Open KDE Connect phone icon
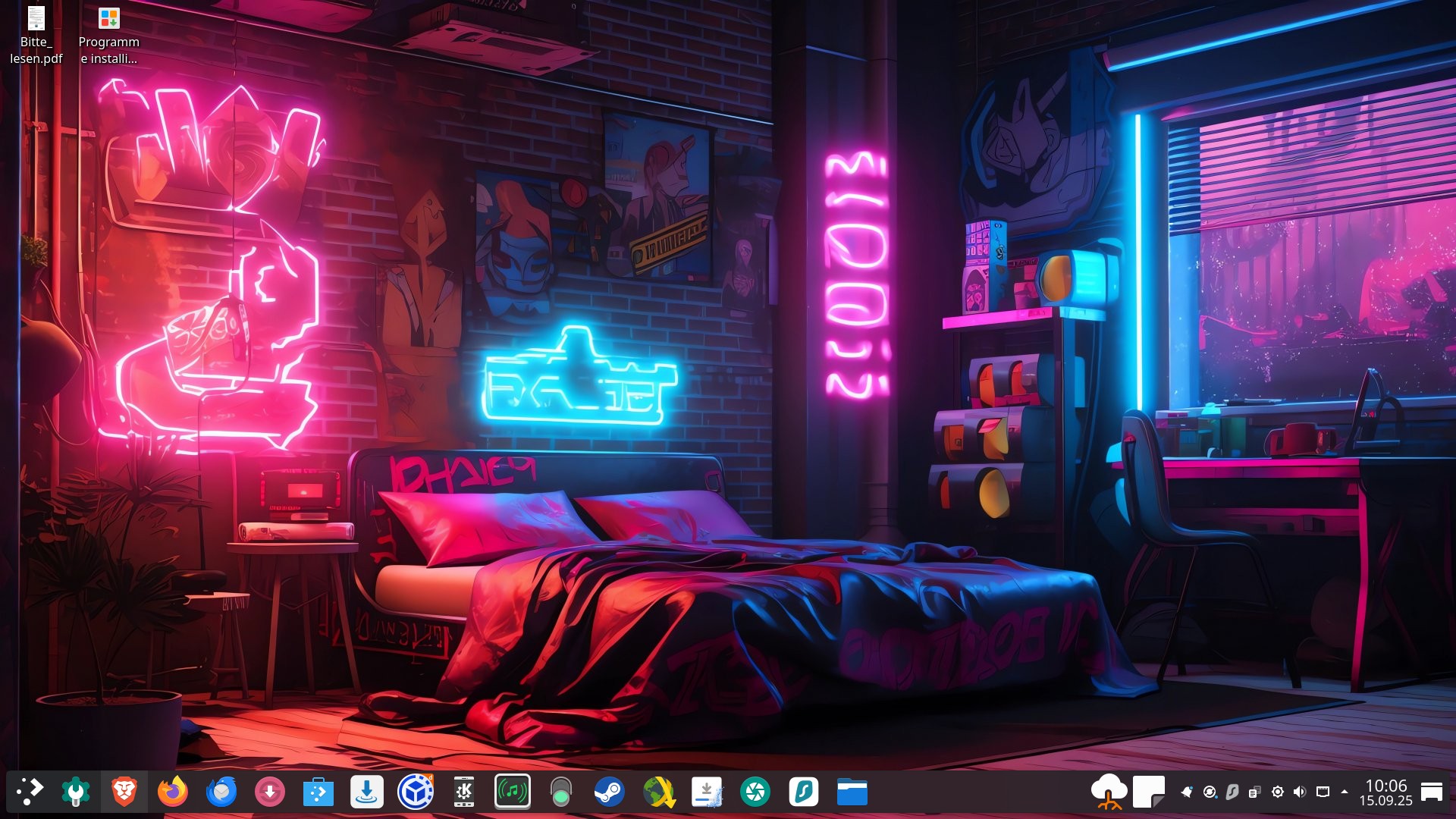 [x=463, y=792]
